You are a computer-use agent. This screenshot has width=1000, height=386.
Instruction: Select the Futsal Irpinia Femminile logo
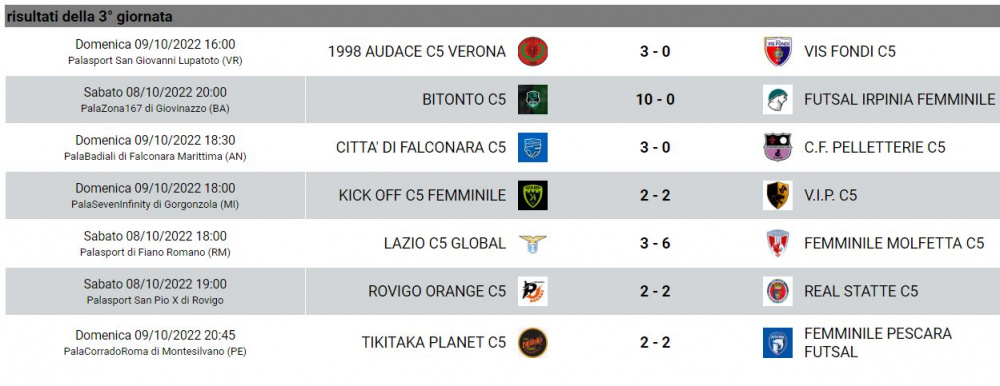click(x=778, y=100)
